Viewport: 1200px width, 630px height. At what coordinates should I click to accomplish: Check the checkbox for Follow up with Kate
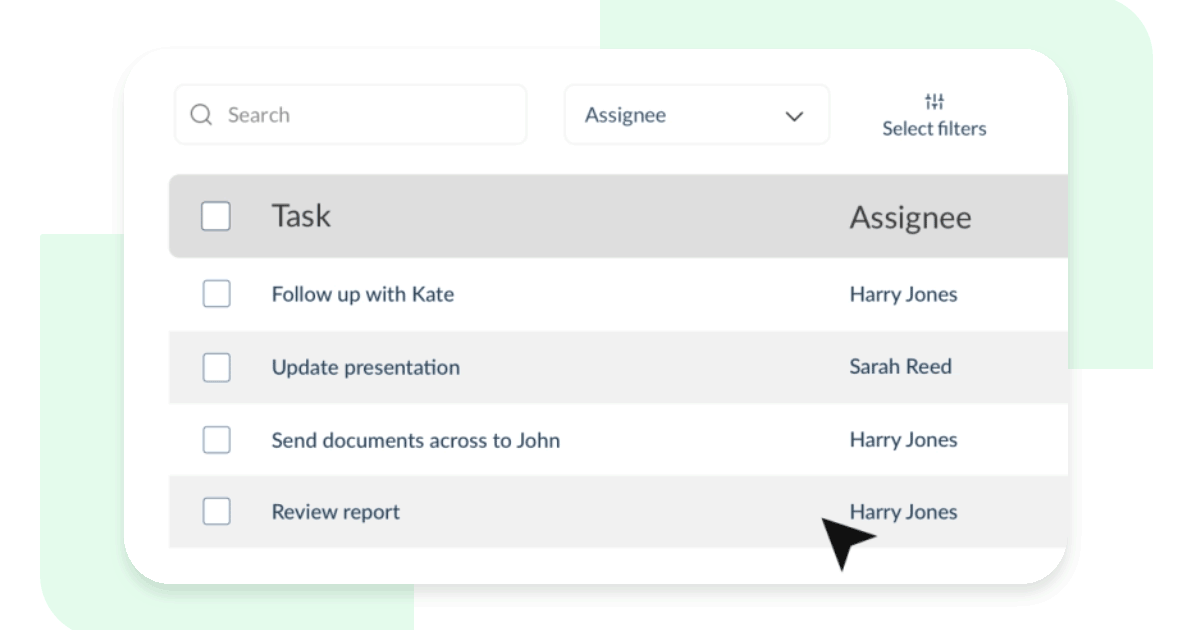coord(216,294)
